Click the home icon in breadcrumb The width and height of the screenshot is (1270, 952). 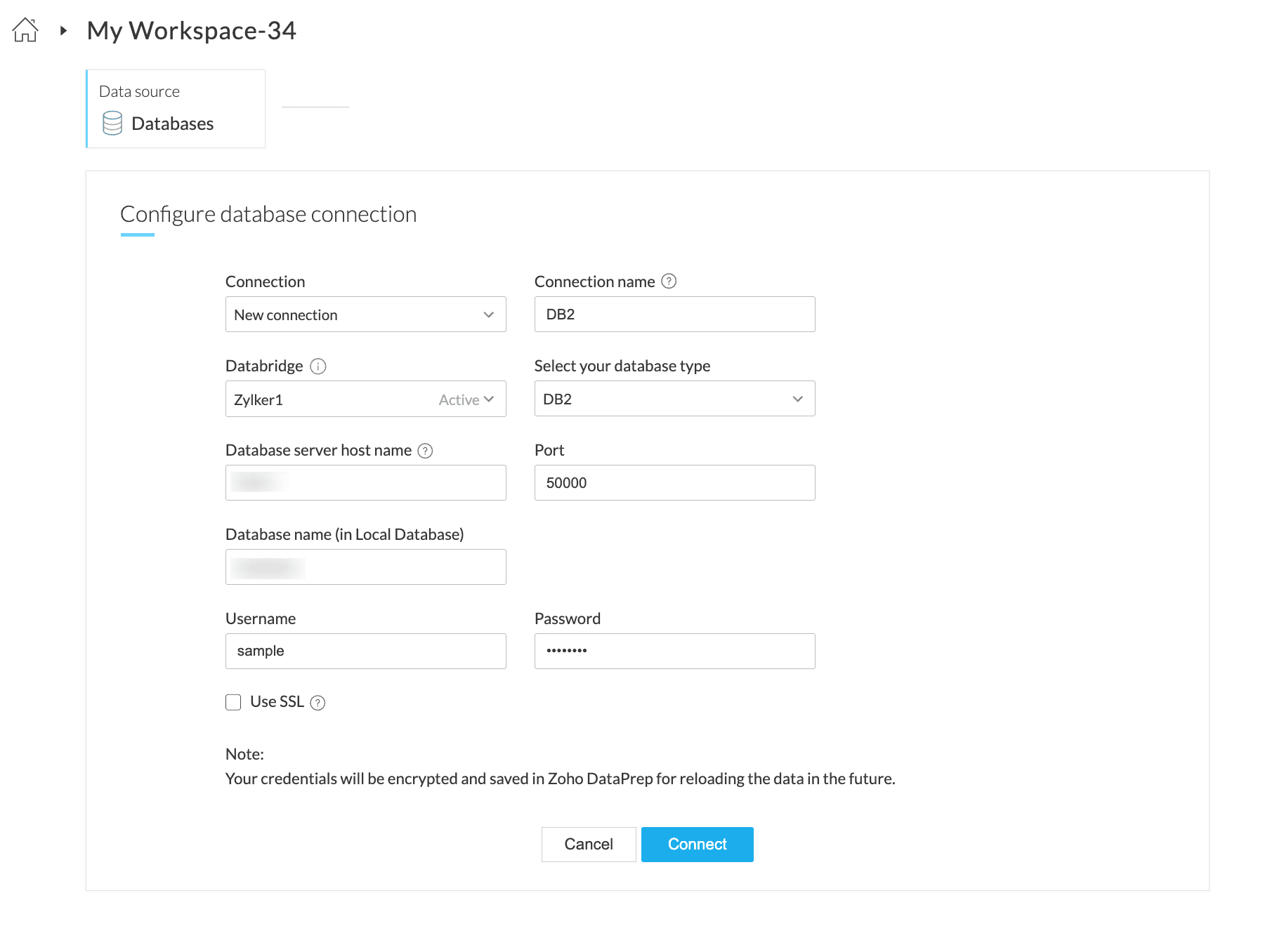tap(25, 30)
